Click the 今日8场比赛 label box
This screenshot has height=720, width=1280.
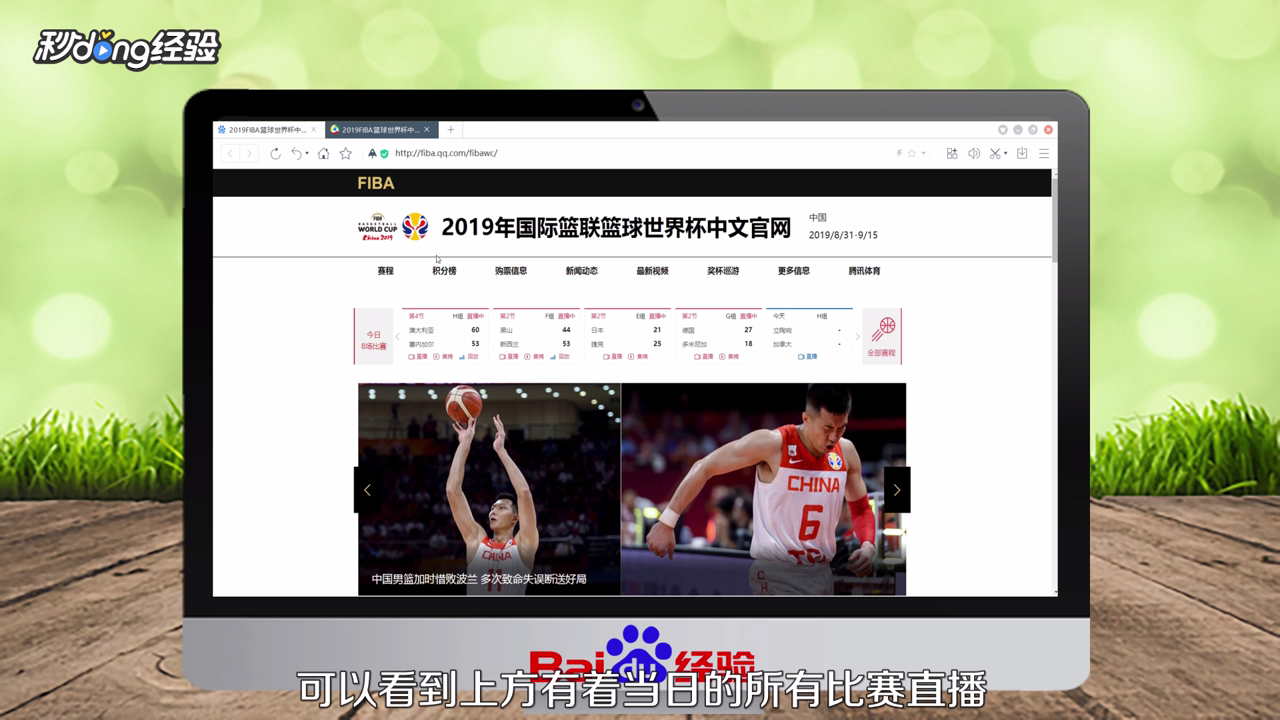coord(373,336)
